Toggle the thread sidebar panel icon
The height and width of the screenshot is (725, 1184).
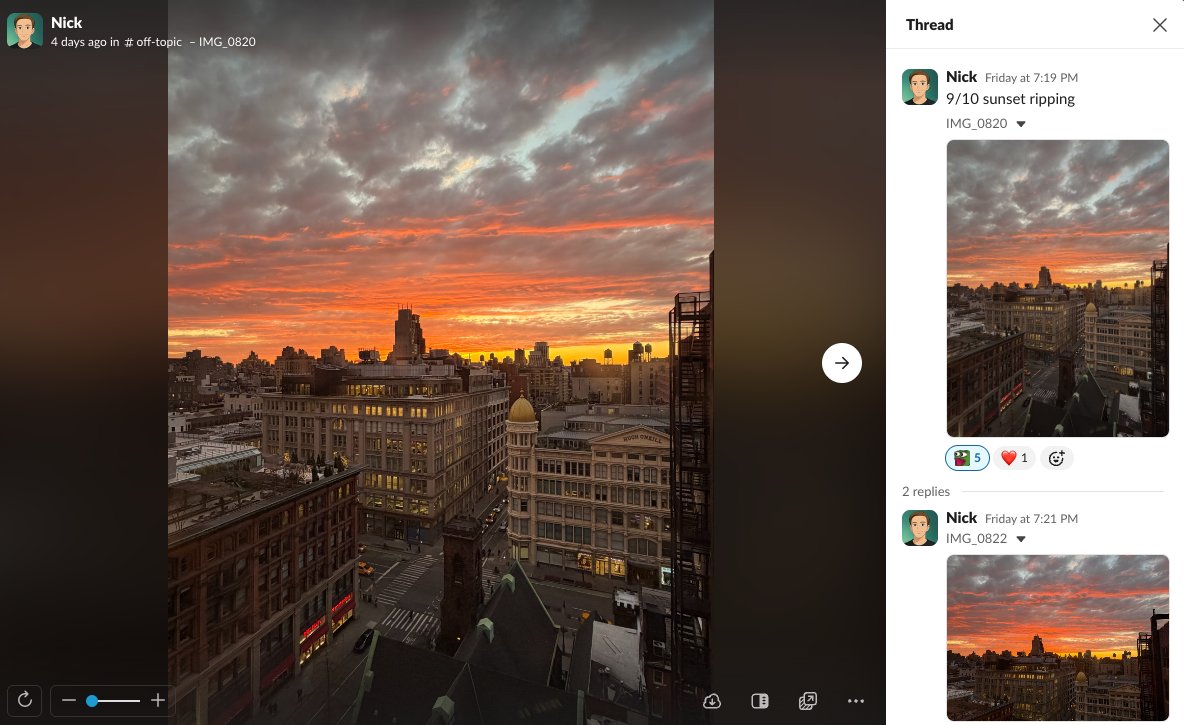[760, 701]
